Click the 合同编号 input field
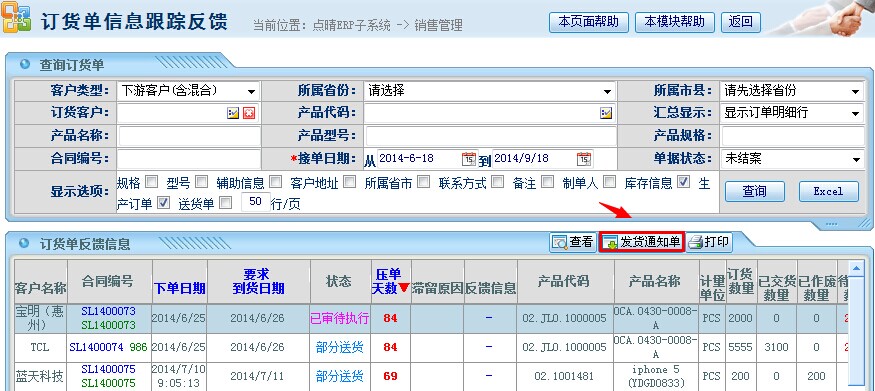The image size is (875, 391). click(189, 158)
